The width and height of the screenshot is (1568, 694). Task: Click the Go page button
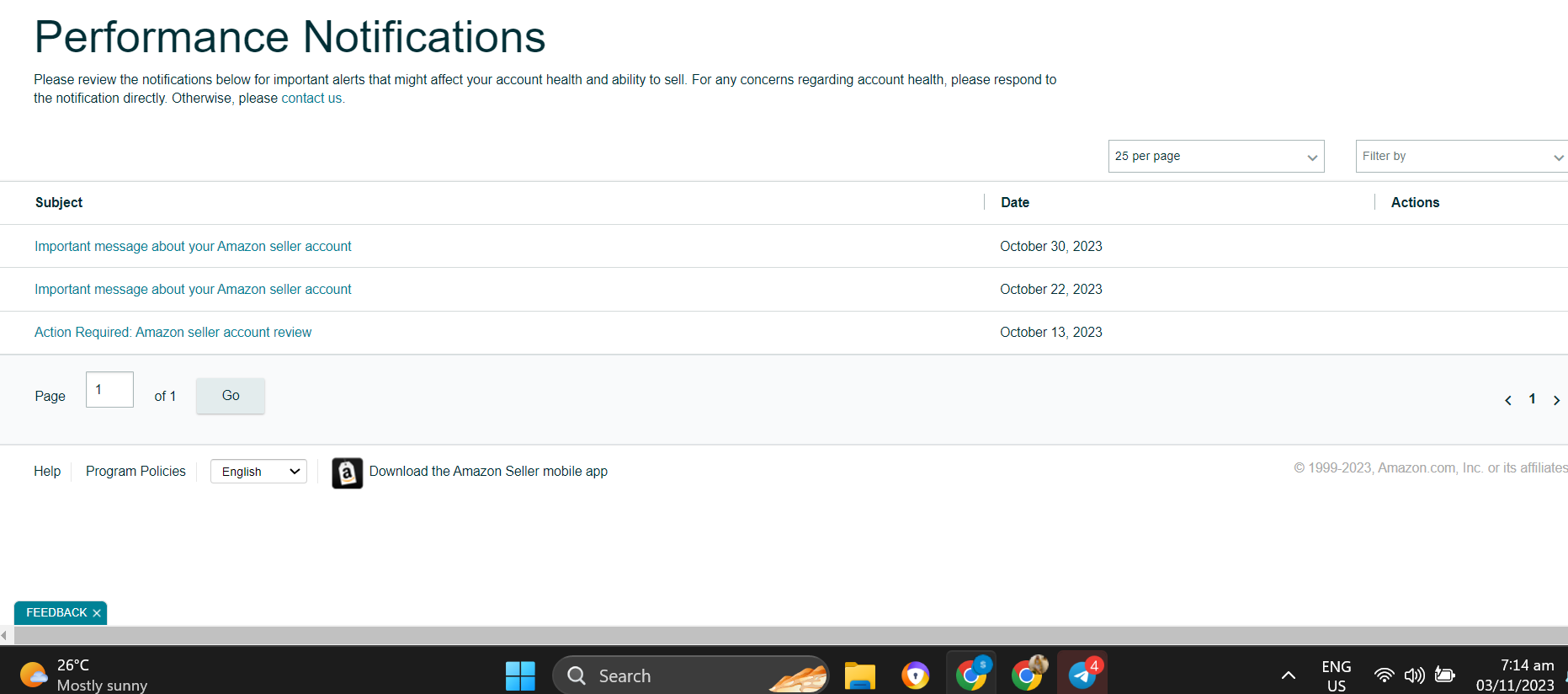pyautogui.click(x=231, y=396)
